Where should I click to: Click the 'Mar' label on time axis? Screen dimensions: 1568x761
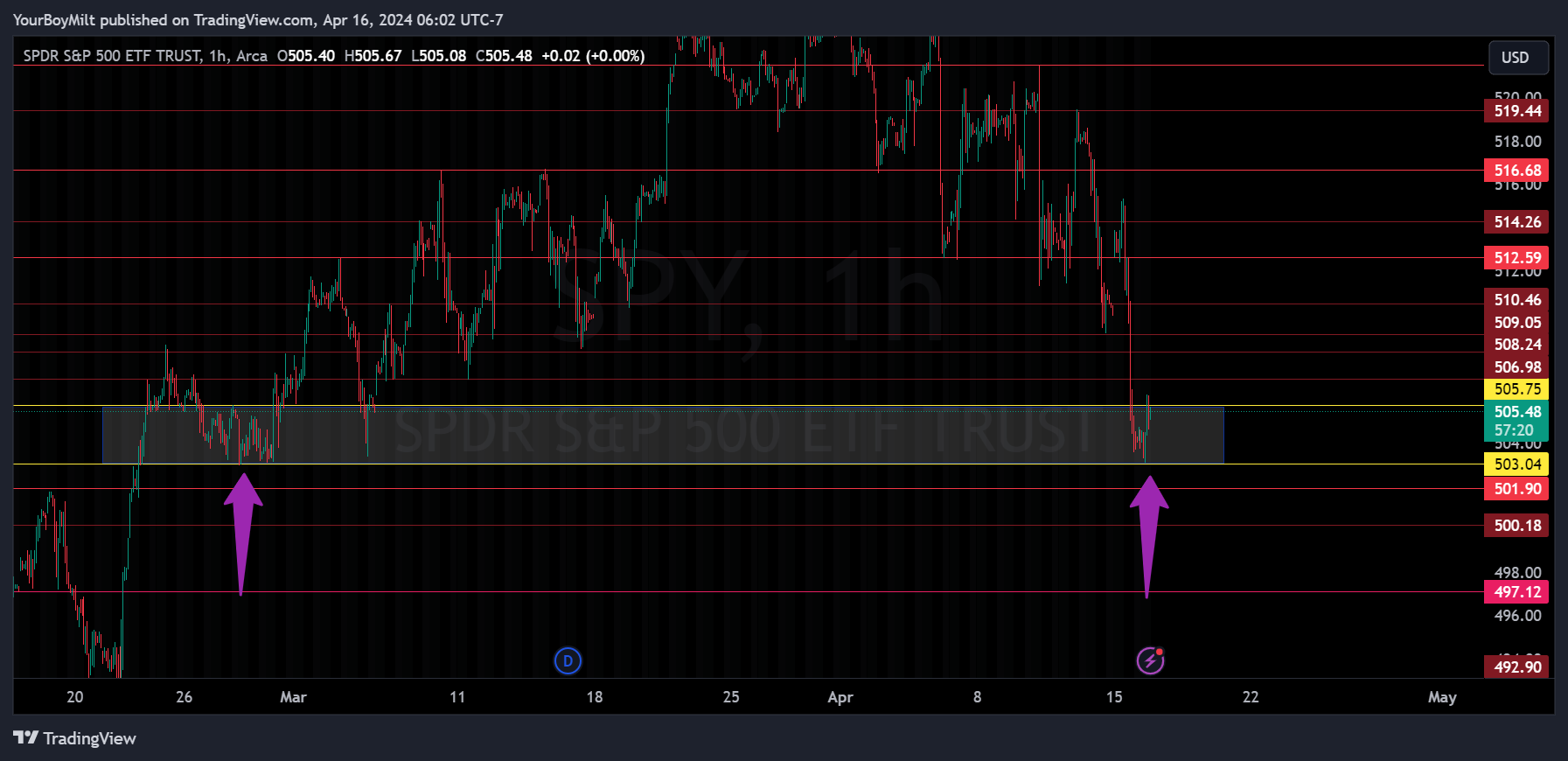tap(293, 697)
